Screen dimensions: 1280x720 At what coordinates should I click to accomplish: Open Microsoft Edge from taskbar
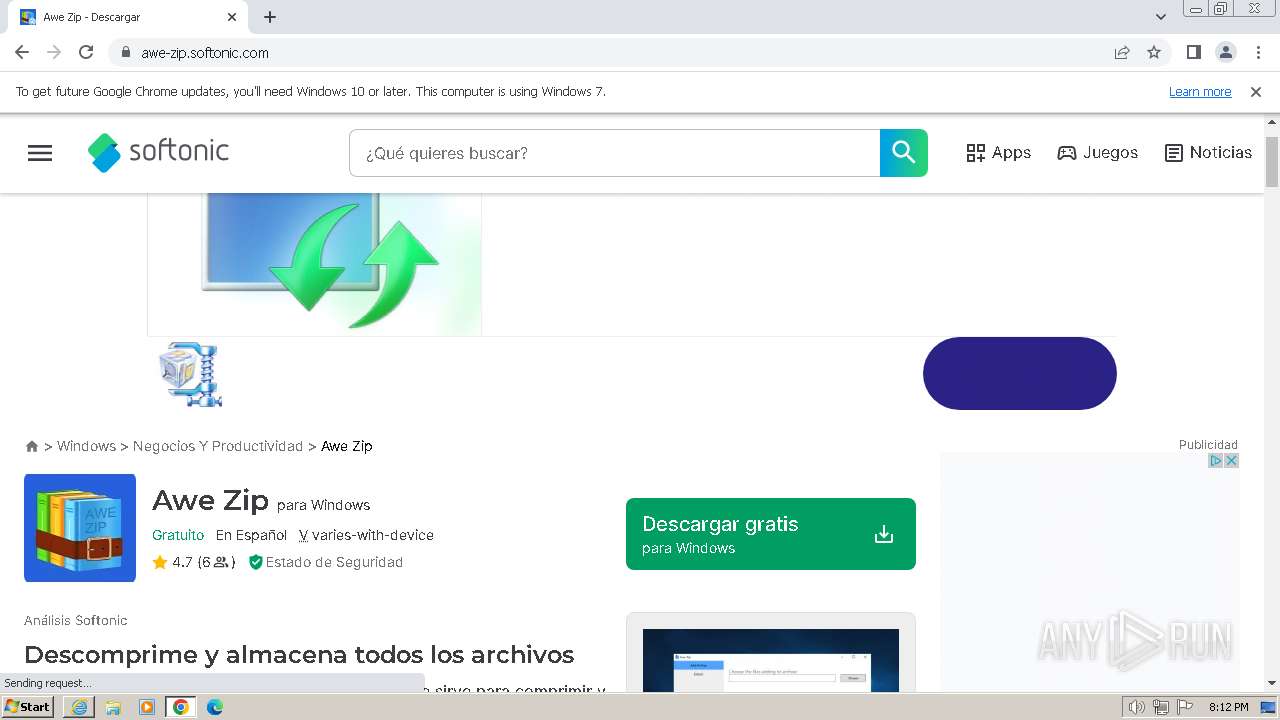(x=215, y=707)
